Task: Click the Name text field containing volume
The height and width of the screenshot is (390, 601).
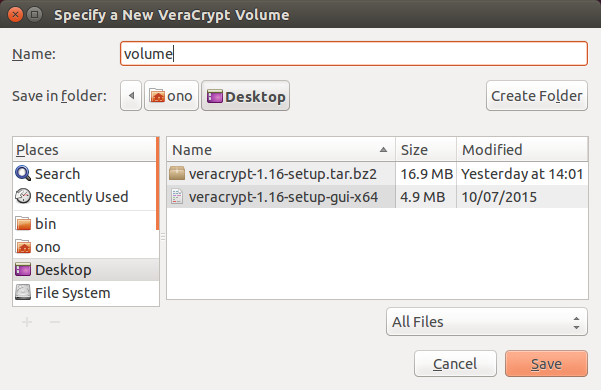Action: pyautogui.click(x=354, y=54)
